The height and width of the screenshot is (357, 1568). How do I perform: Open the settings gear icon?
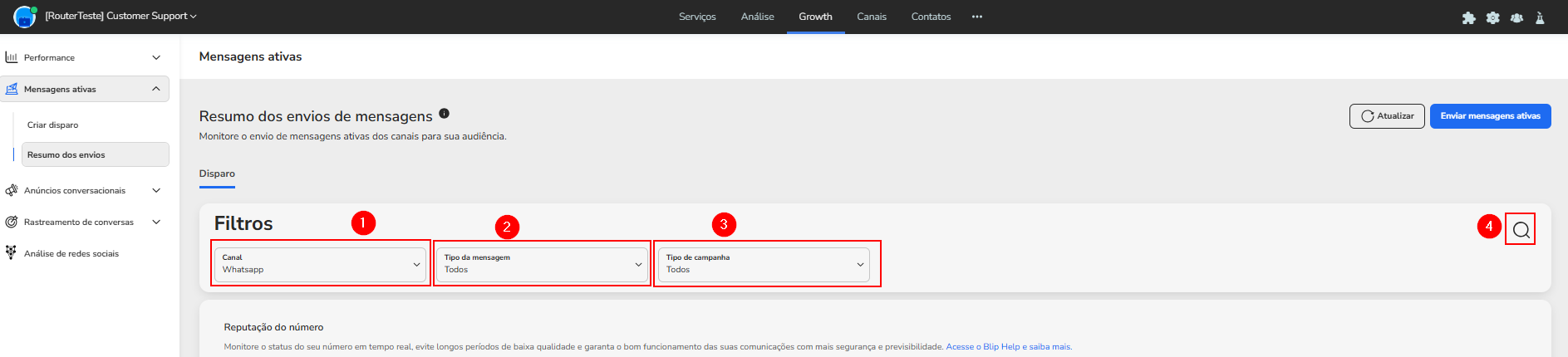(1493, 17)
